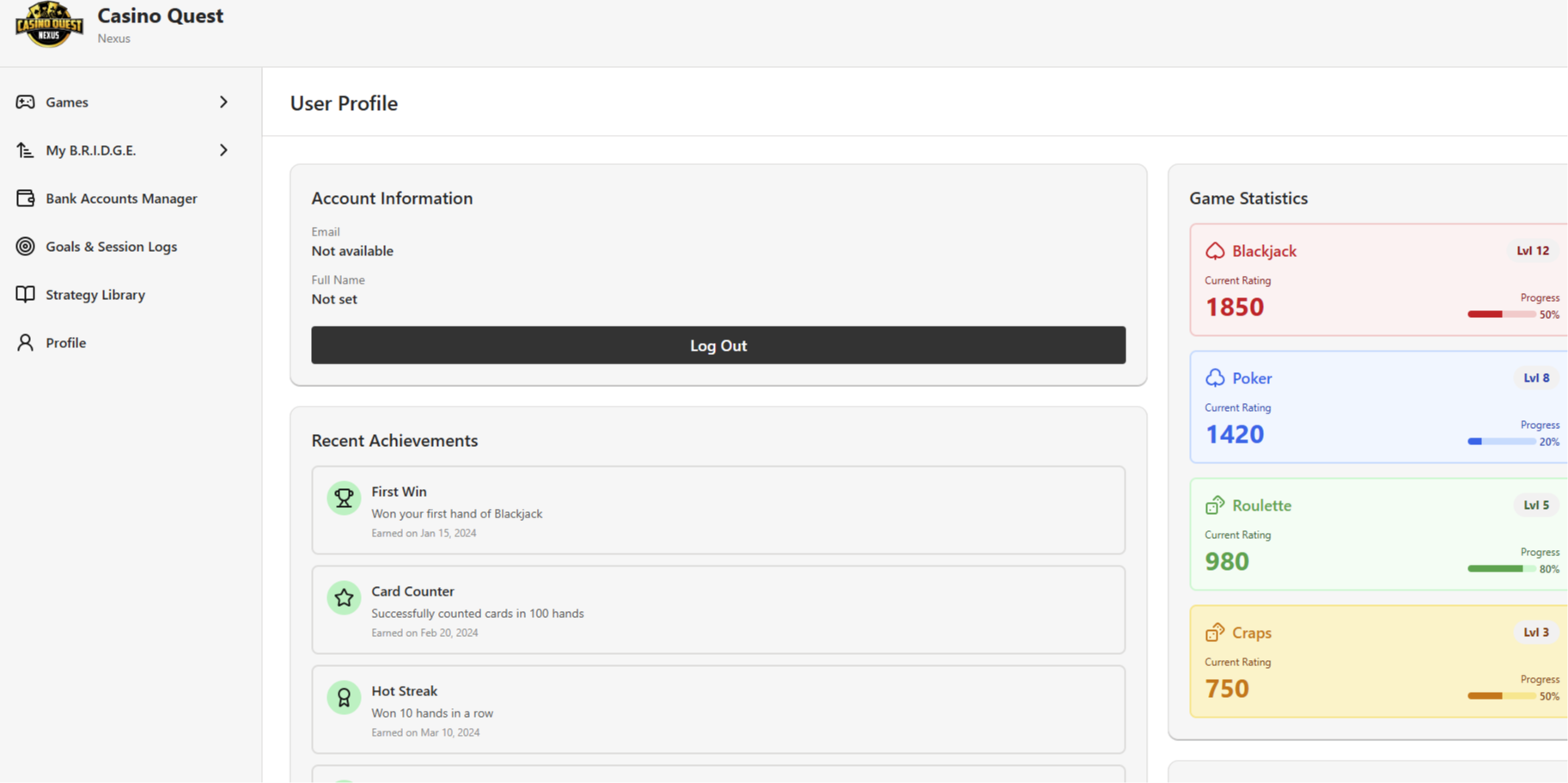Viewport: 1568px width, 783px height.
Task: Click the Roulette progress bar
Action: [x=1501, y=569]
